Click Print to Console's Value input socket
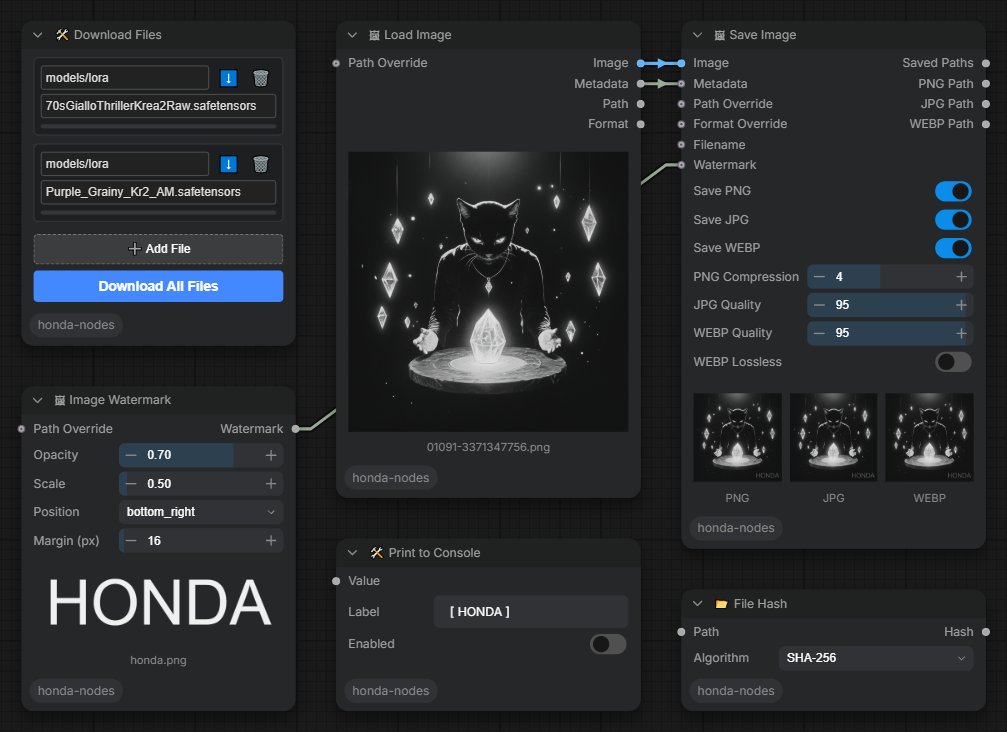1007x732 pixels. [336, 581]
